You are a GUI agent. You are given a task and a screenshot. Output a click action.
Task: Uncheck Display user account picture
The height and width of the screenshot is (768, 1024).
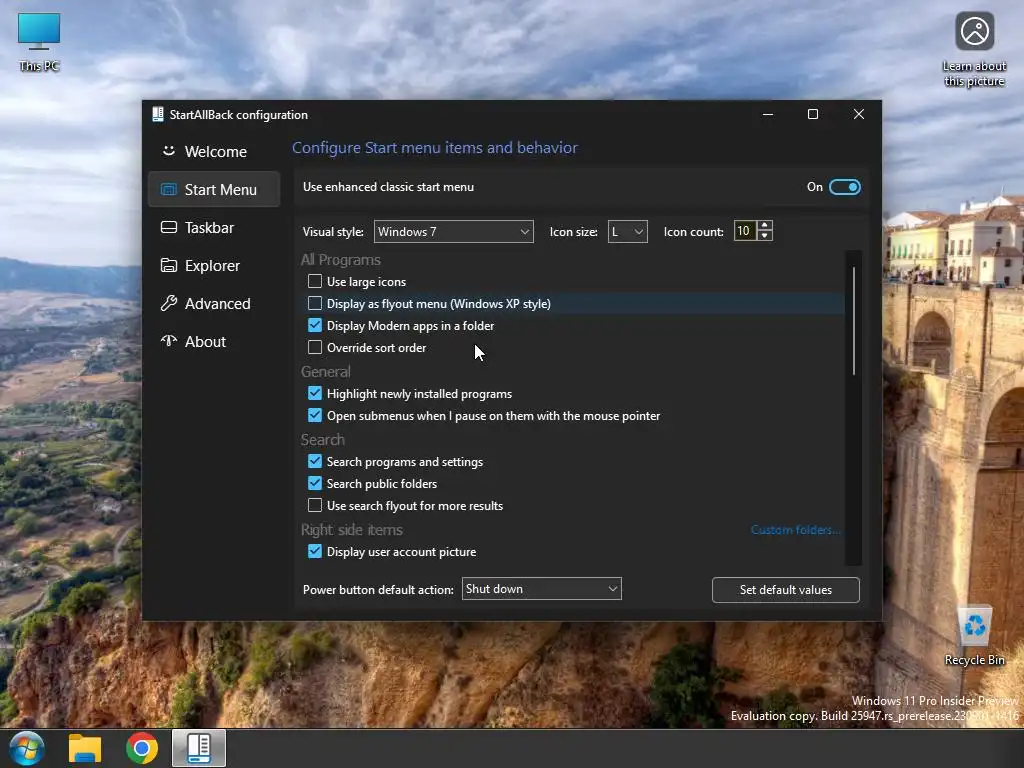click(315, 551)
